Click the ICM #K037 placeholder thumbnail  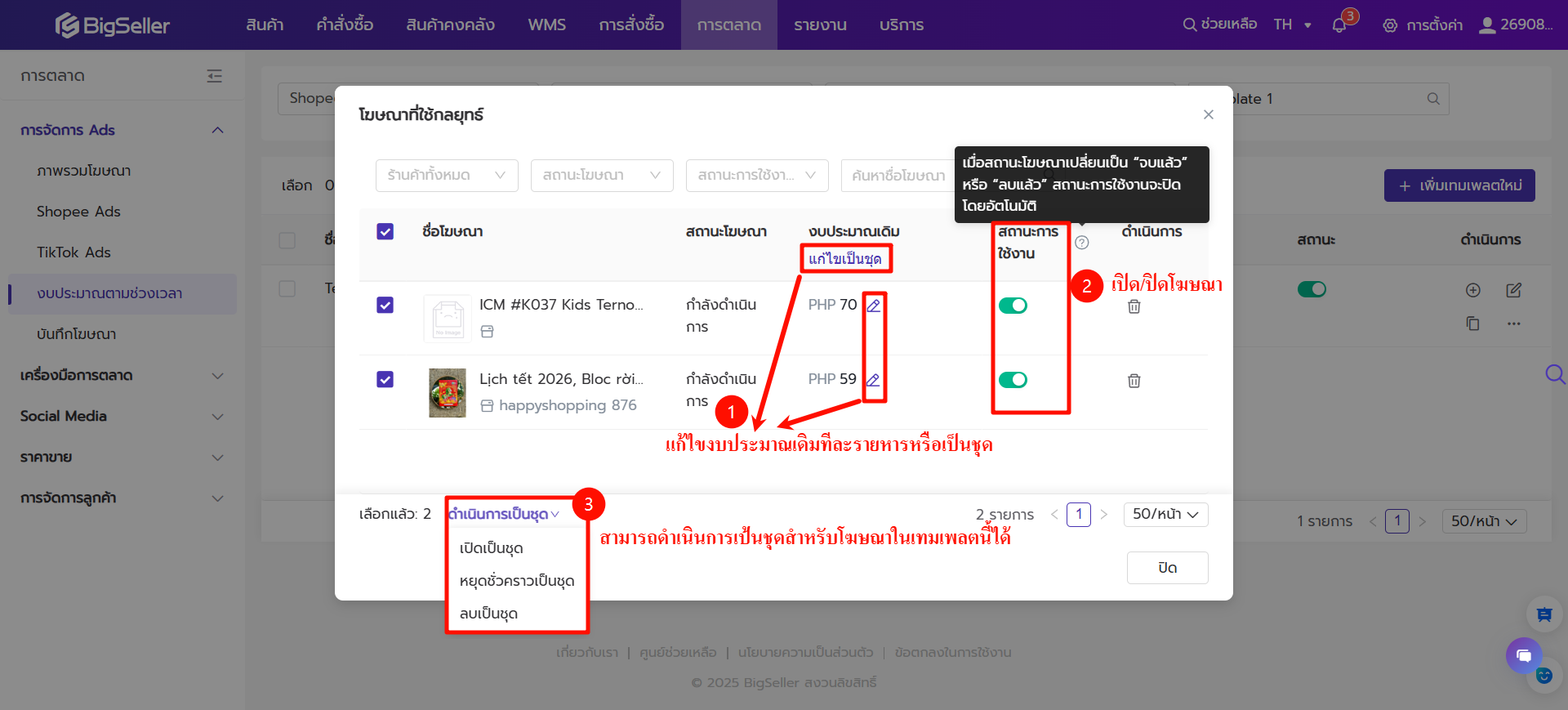tap(448, 318)
